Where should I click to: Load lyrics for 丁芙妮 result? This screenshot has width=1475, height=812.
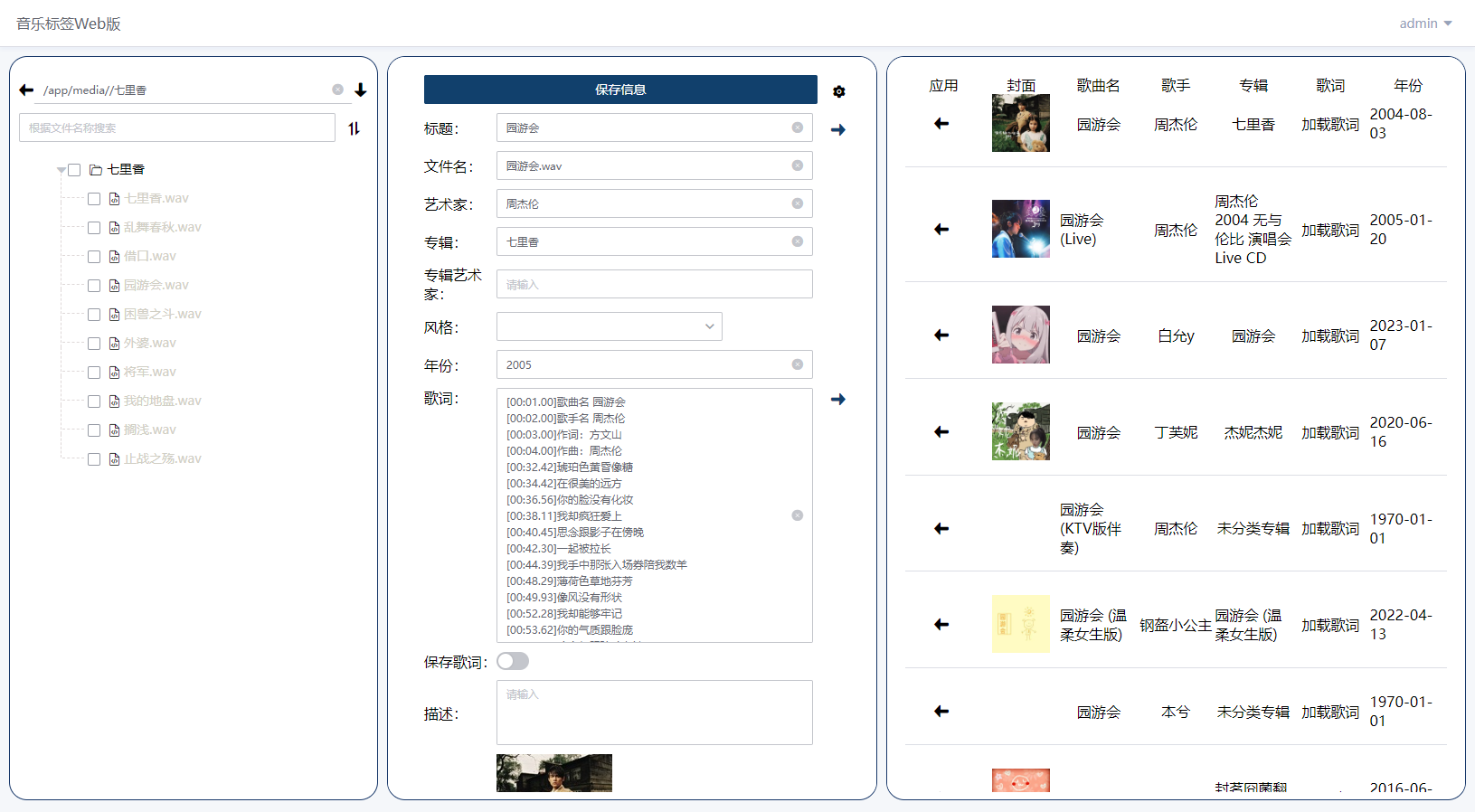1330,432
